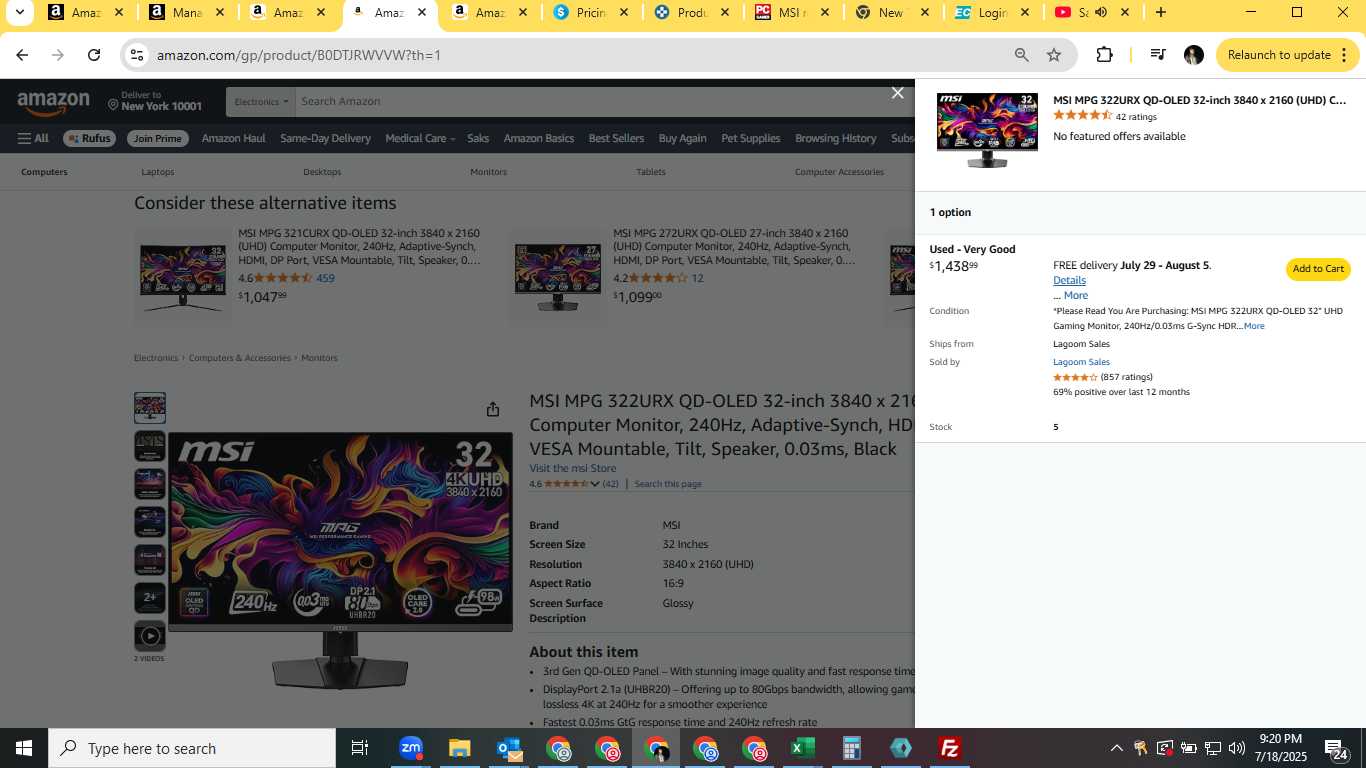Open the media controls icon

(x=1157, y=55)
